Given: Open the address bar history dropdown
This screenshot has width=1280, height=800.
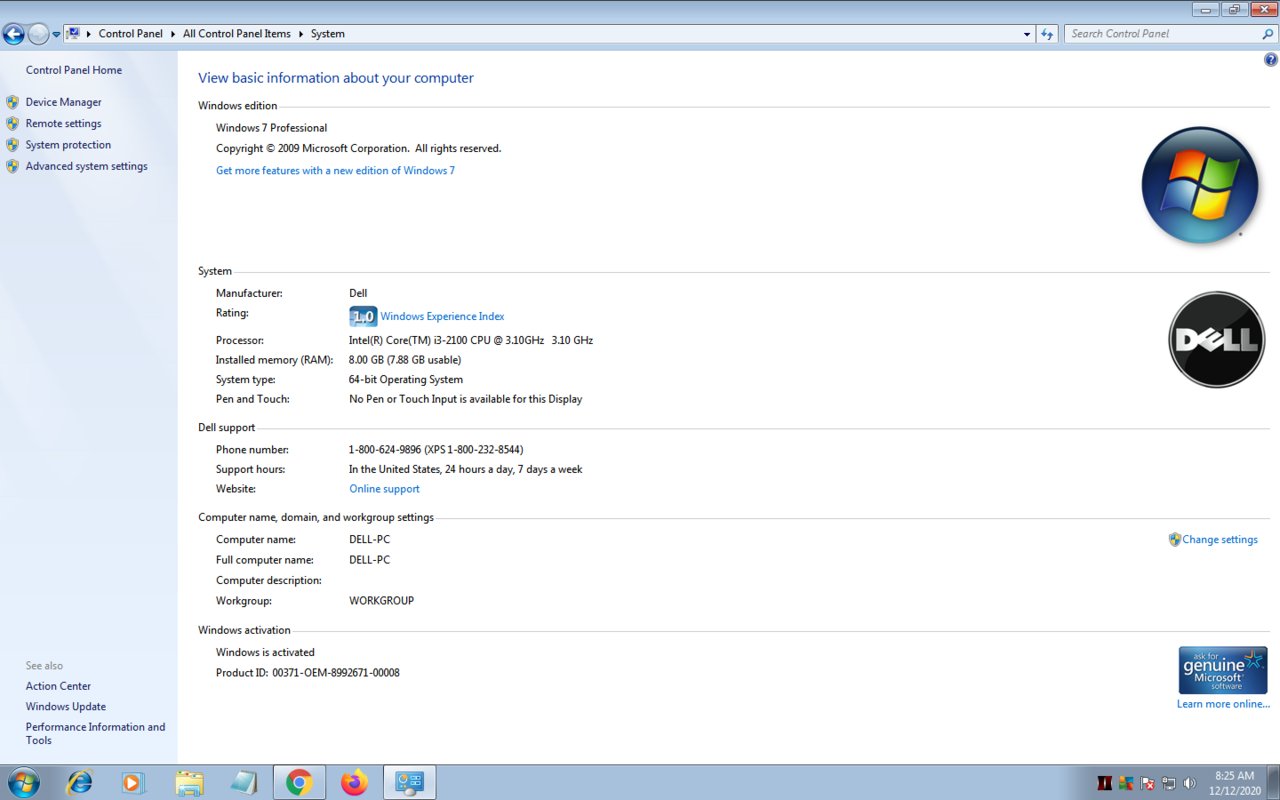Looking at the screenshot, I should pyautogui.click(x=1027, y=34).
